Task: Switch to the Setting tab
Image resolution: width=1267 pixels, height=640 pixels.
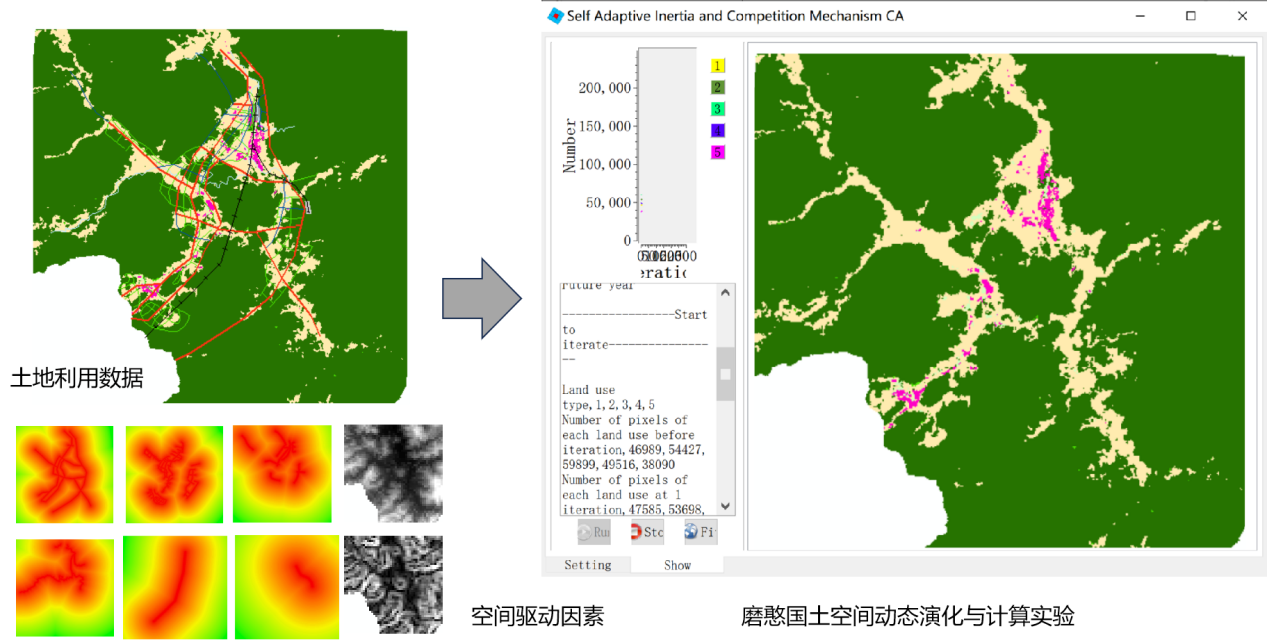Action: coord(587,565)
